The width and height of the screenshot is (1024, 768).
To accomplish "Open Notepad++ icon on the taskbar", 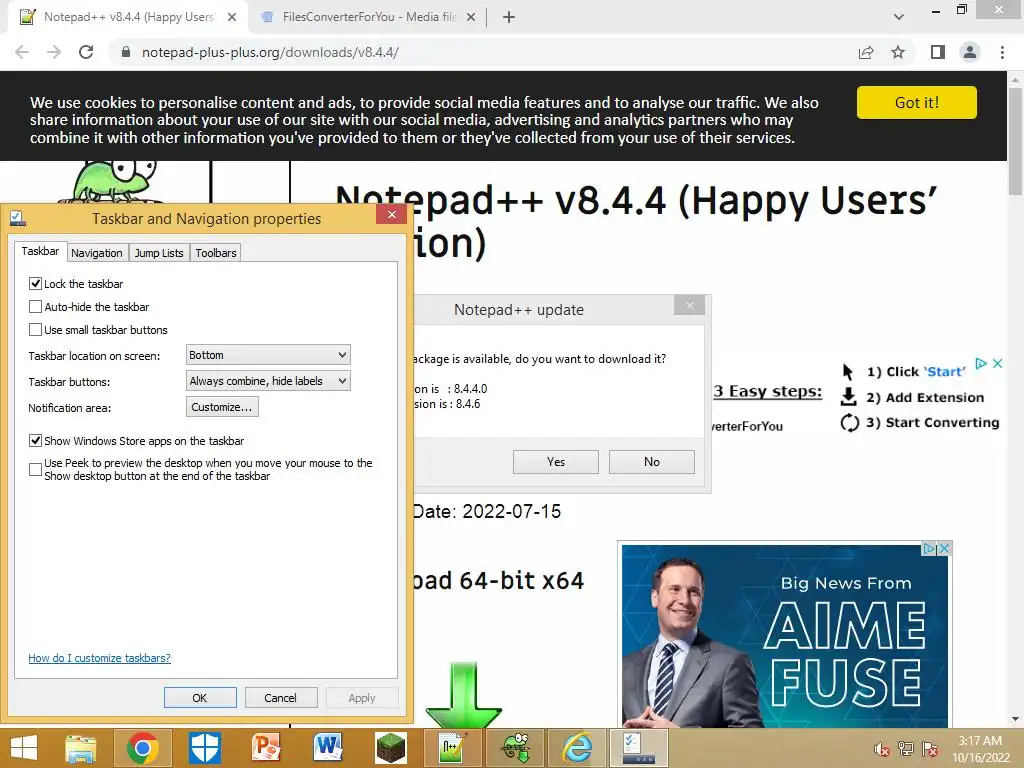I will (453, 748).
